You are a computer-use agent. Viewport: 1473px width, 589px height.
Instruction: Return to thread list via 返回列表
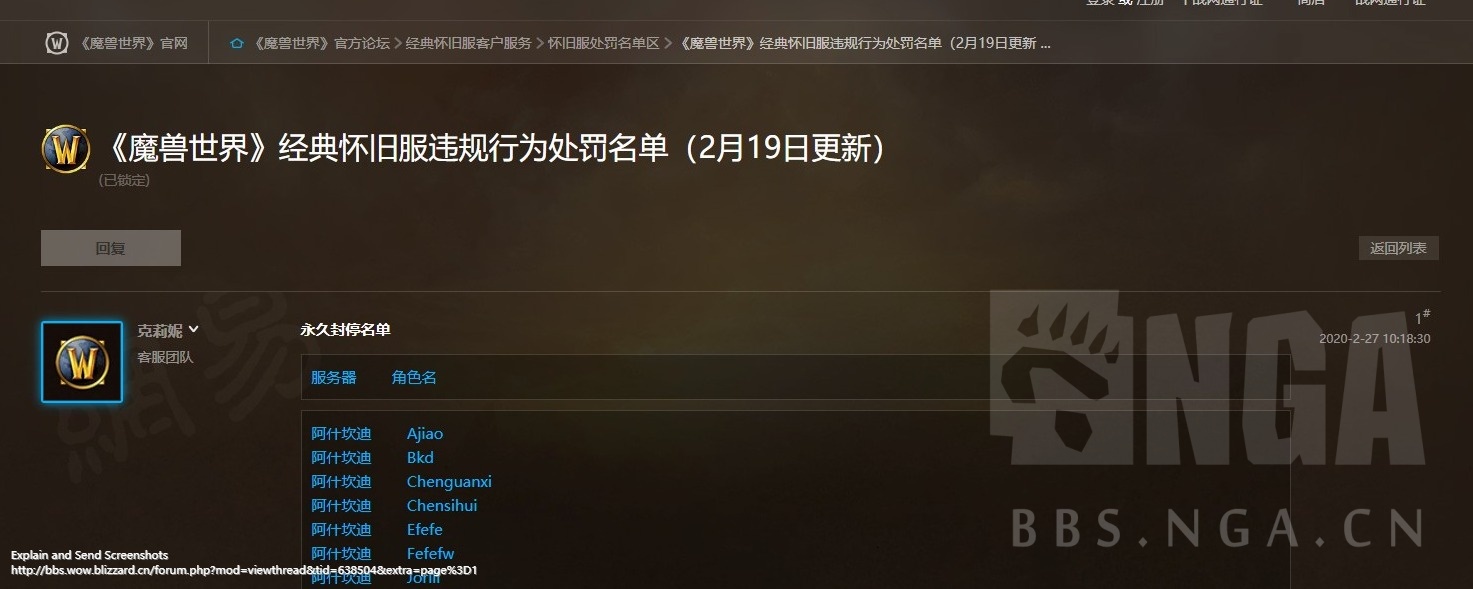1398,248
